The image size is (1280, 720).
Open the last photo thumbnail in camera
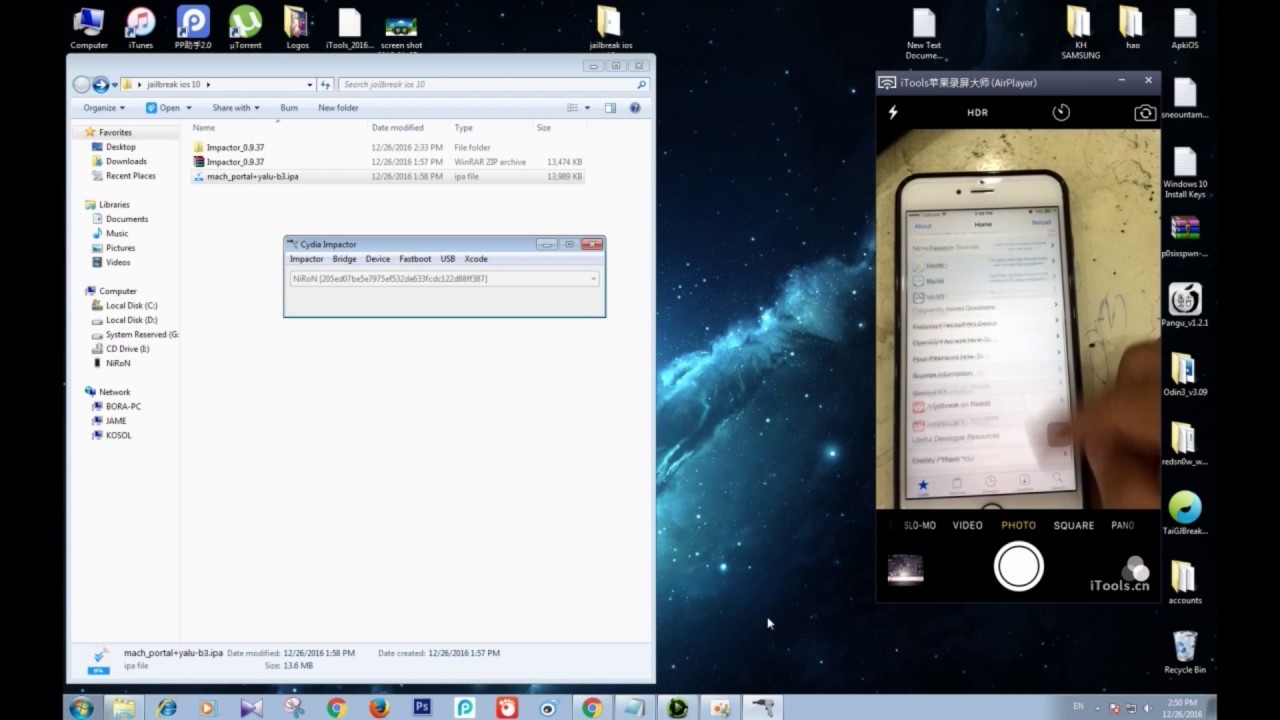coord(905,568)
